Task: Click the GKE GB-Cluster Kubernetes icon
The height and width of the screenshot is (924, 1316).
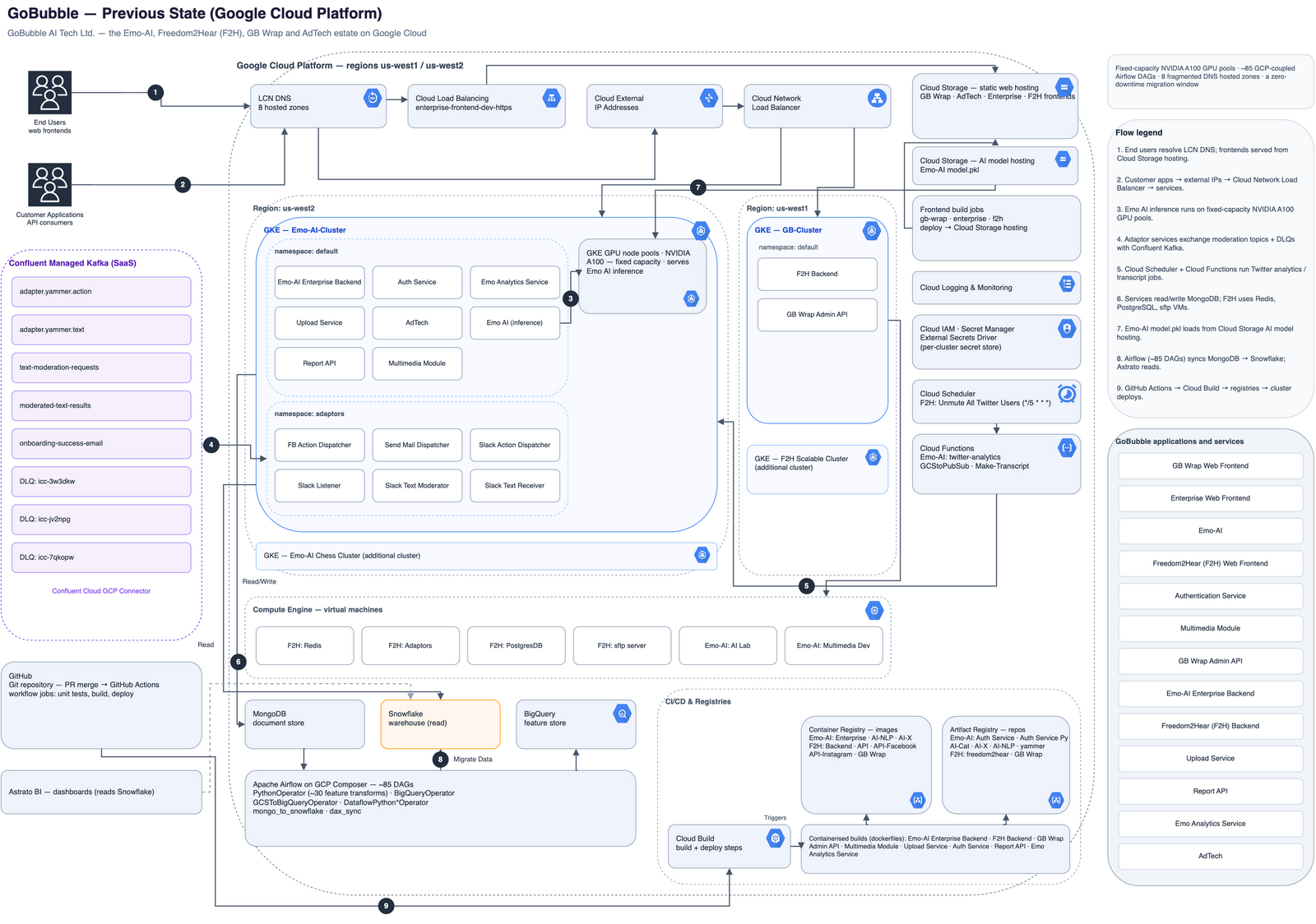Action: click(x=872, y=231)
